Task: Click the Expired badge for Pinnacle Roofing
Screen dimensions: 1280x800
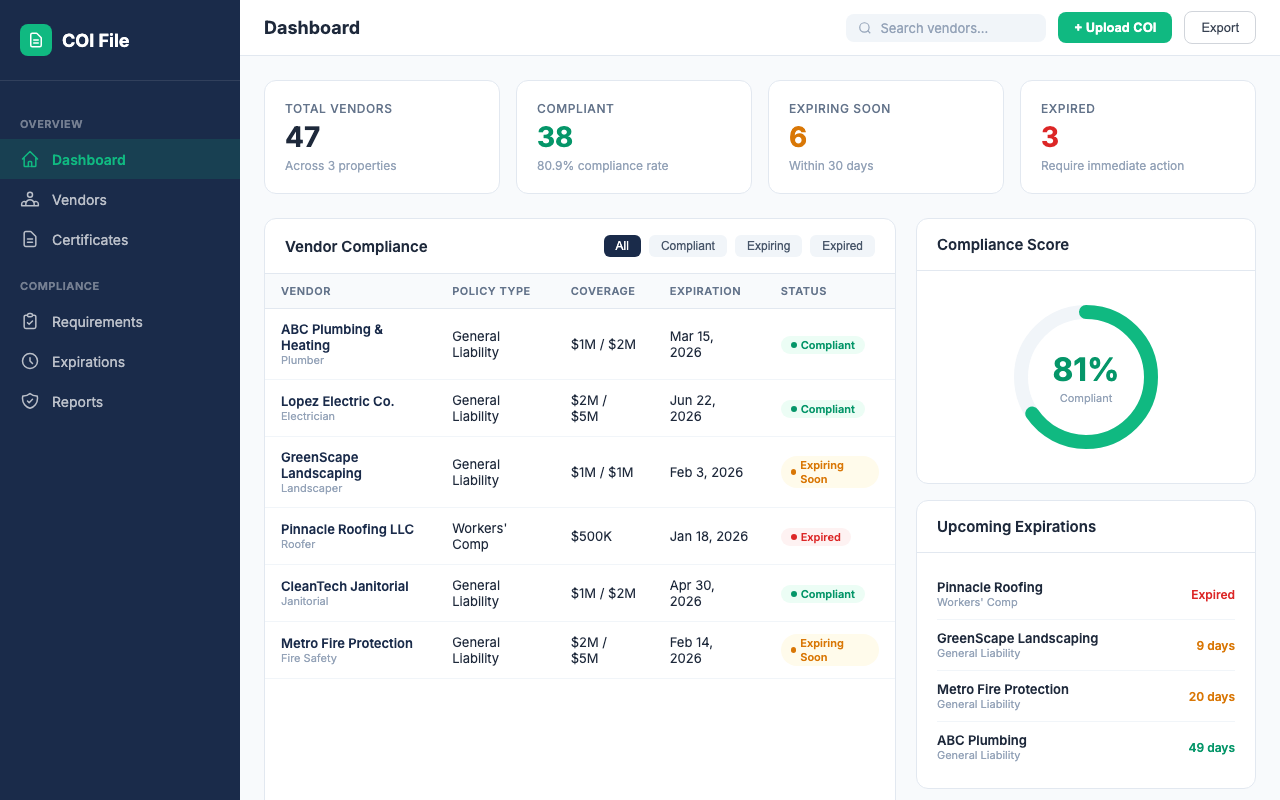Action: pyautogui.click(x=815, y=537)
